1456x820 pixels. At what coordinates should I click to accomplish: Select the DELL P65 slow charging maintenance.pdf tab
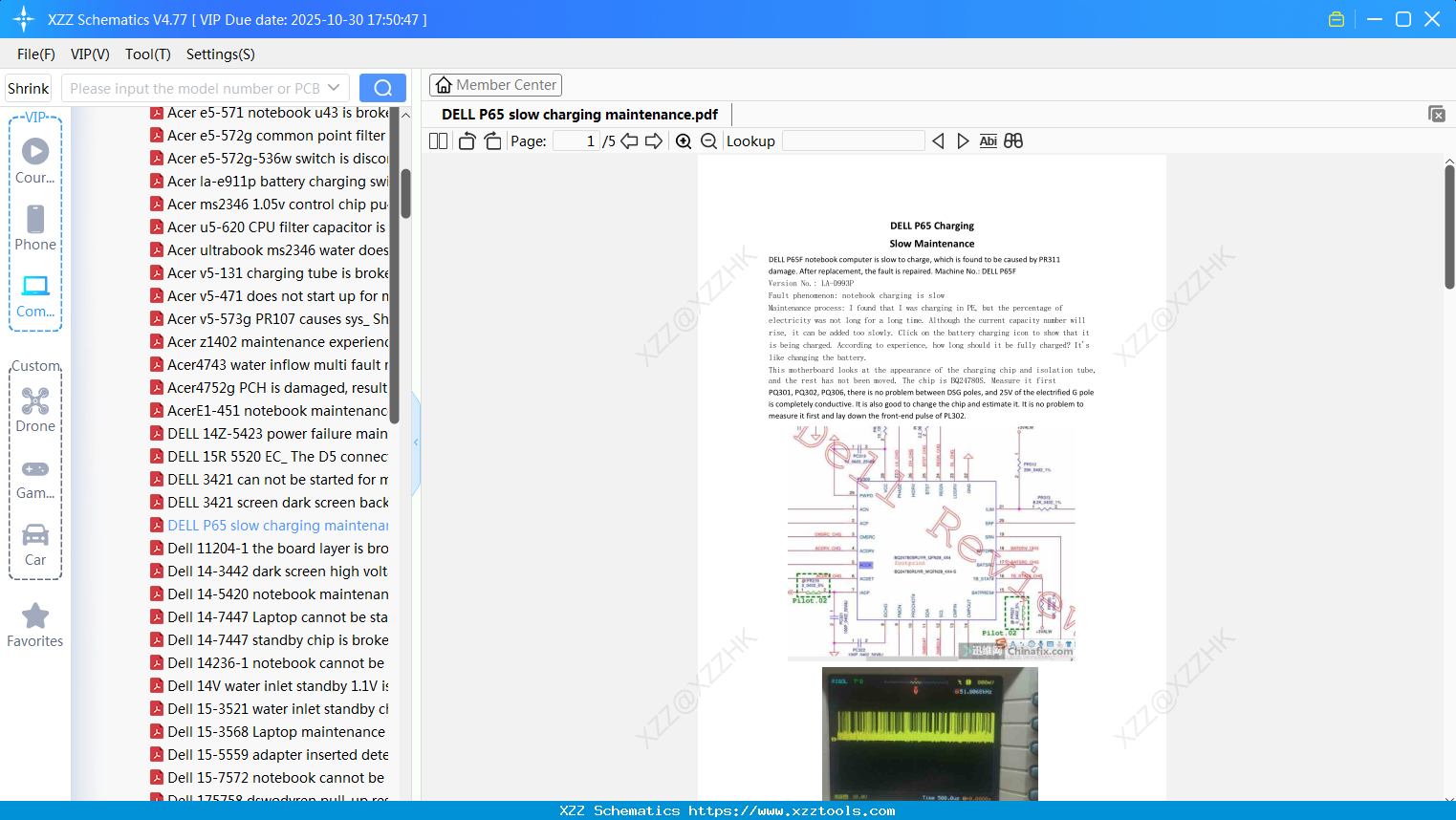point(579,115)
